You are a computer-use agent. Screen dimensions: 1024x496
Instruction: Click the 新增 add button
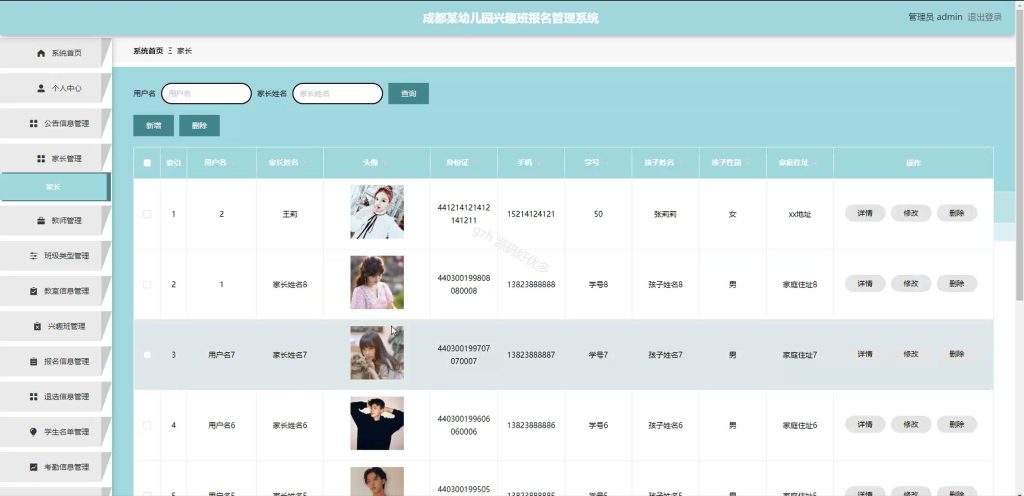153,125
